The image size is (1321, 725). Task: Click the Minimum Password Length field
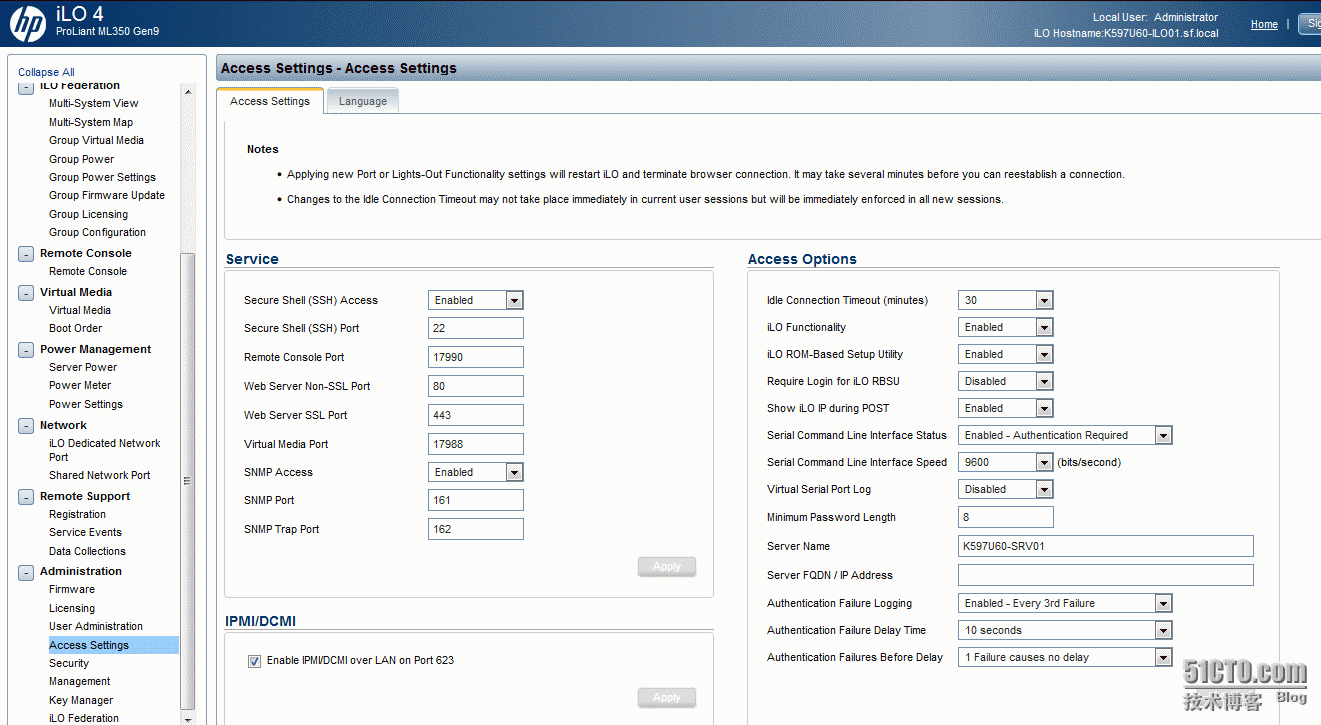pos(1006,517)
